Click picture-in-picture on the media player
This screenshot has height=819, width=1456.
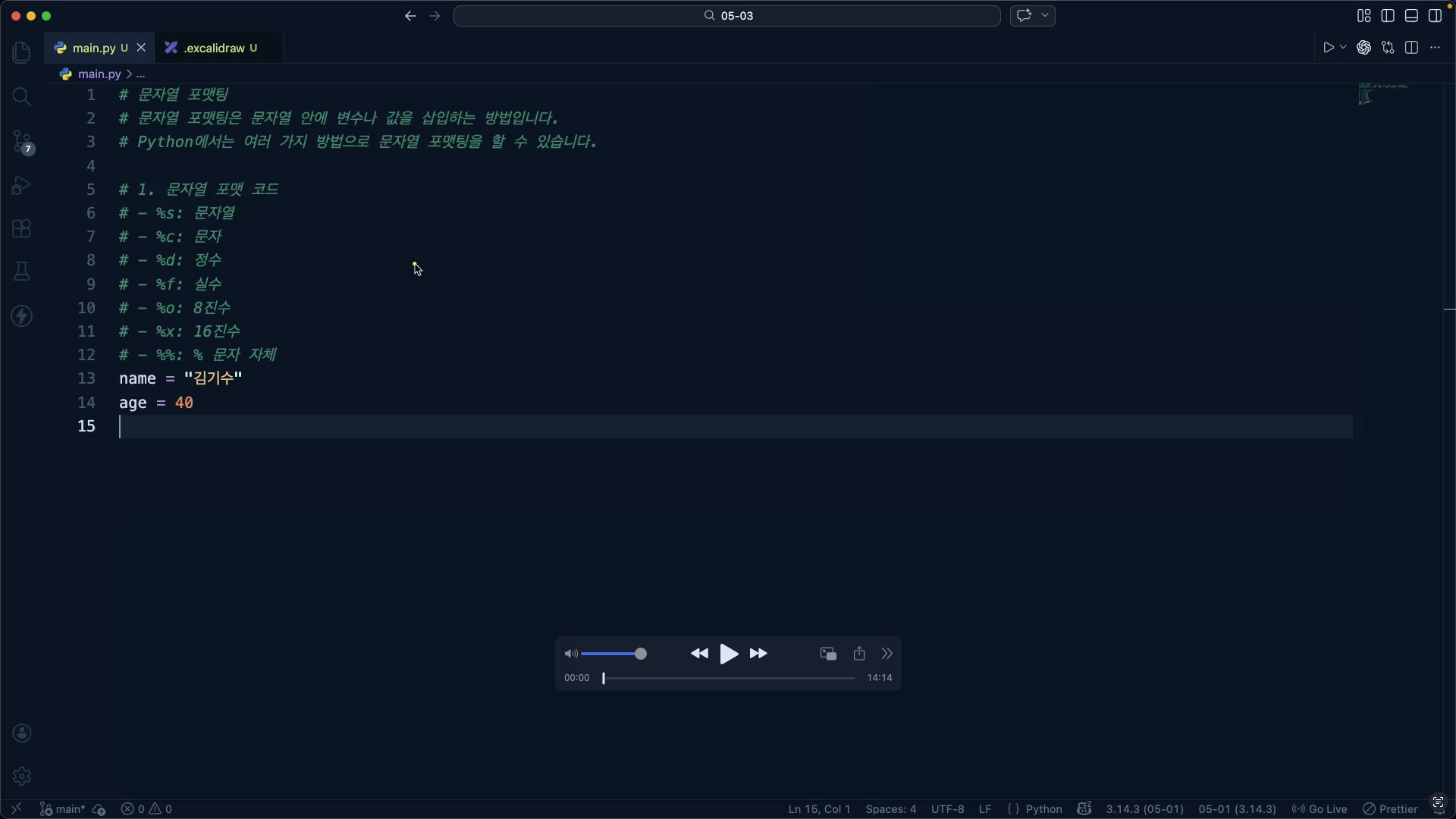(x=827, y=653)
